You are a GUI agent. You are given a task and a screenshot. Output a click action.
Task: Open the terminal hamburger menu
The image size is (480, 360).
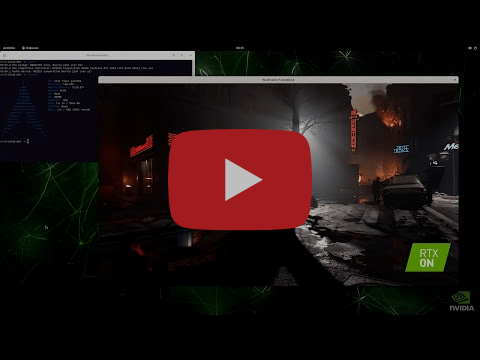click(182, 55)
